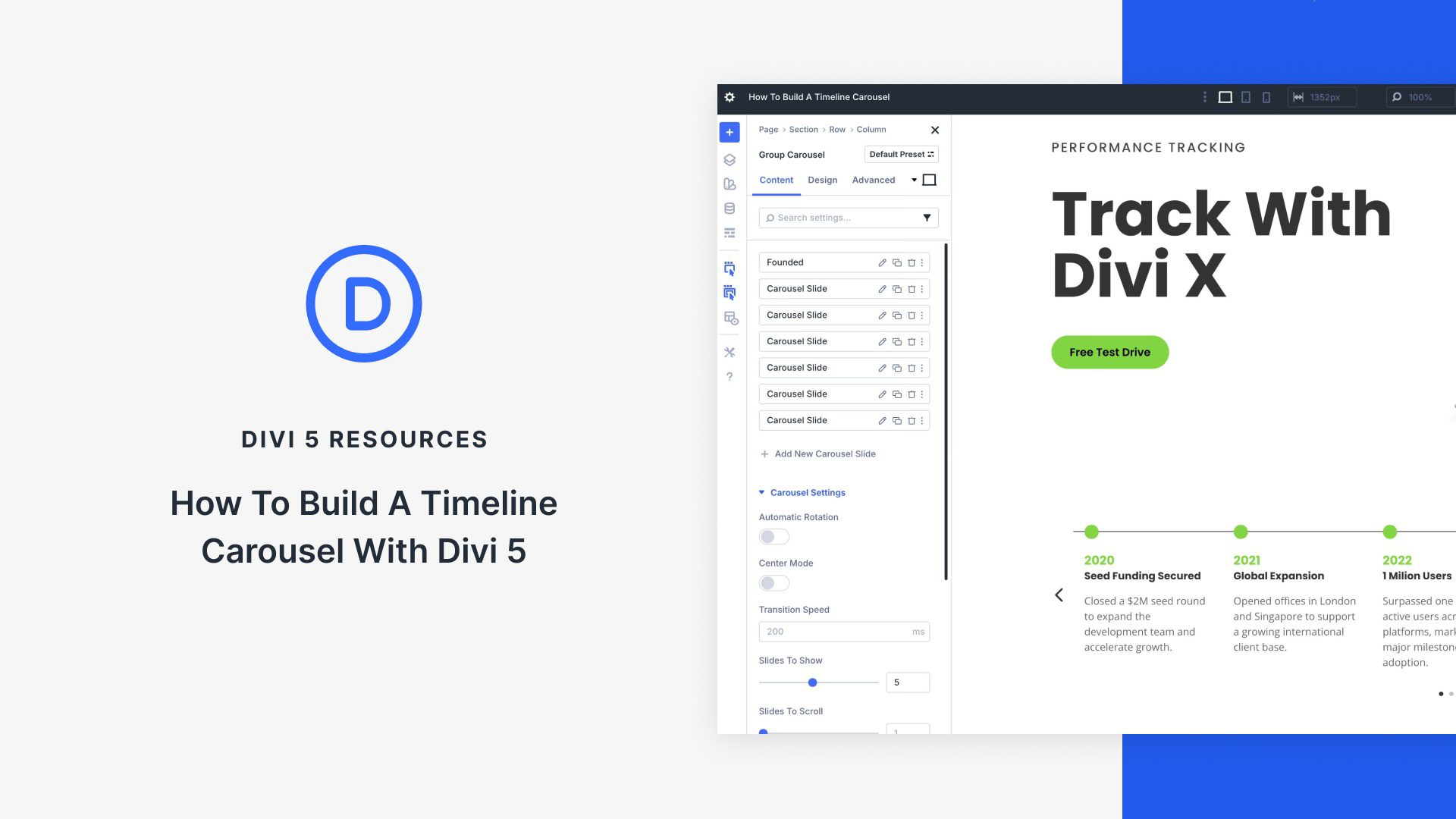The image size is (1456, 819).
Task: Switch preview to tablet view
Action: (1244, 97)
